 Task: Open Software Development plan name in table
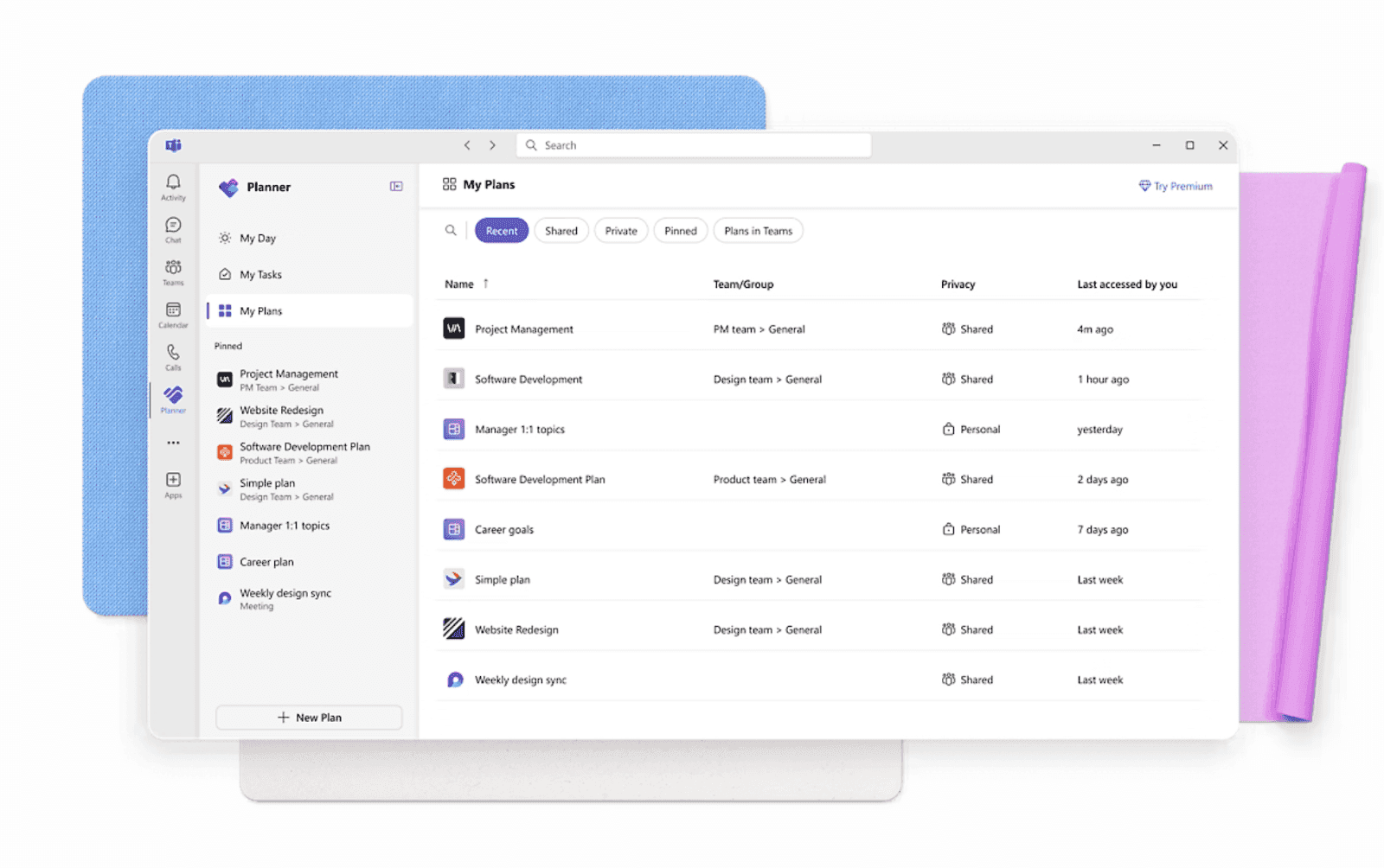[x=529, y=379]
